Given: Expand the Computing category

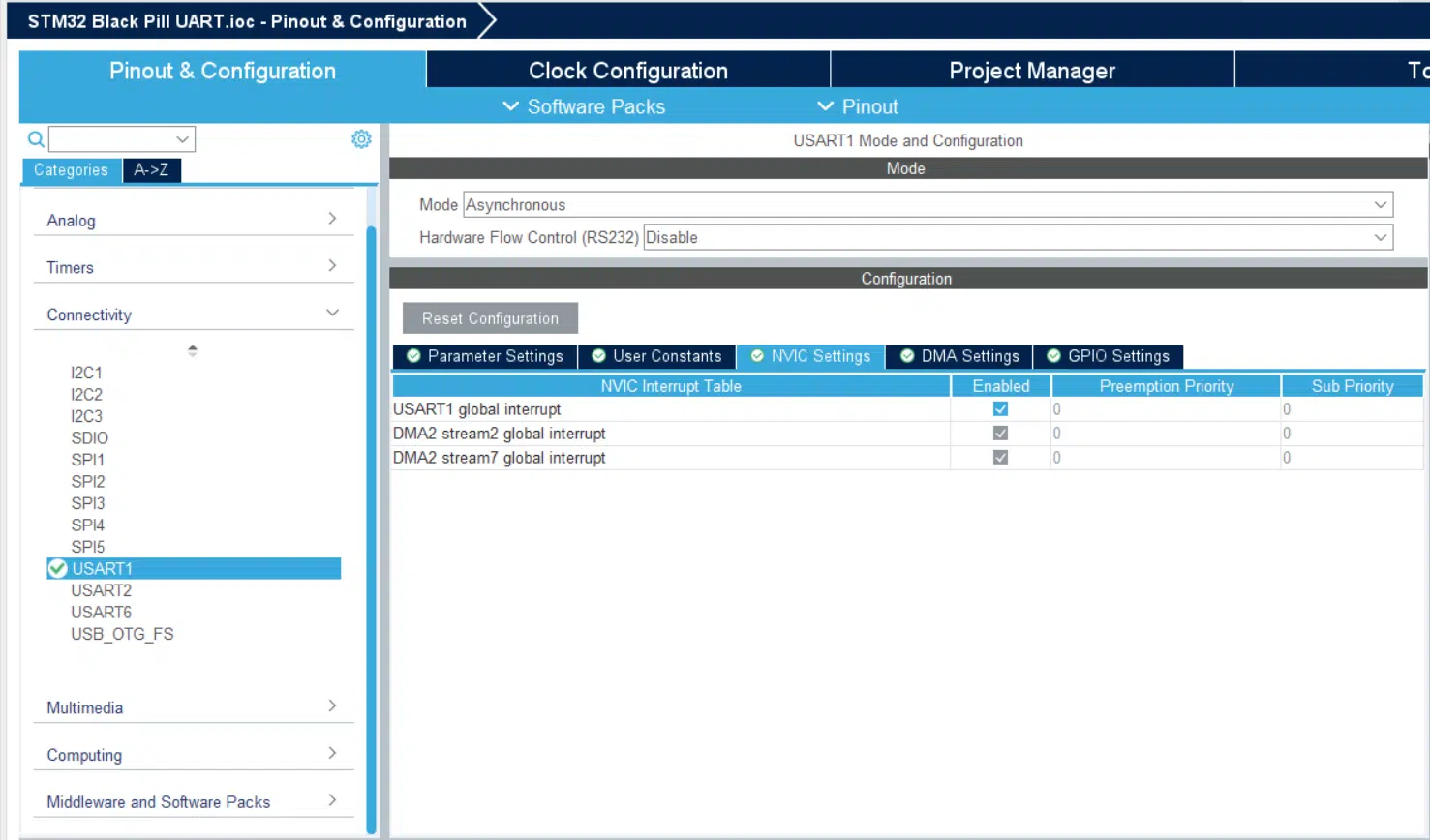Looking at the screenshot, I should pyautogui.click(x=194, y=755).
